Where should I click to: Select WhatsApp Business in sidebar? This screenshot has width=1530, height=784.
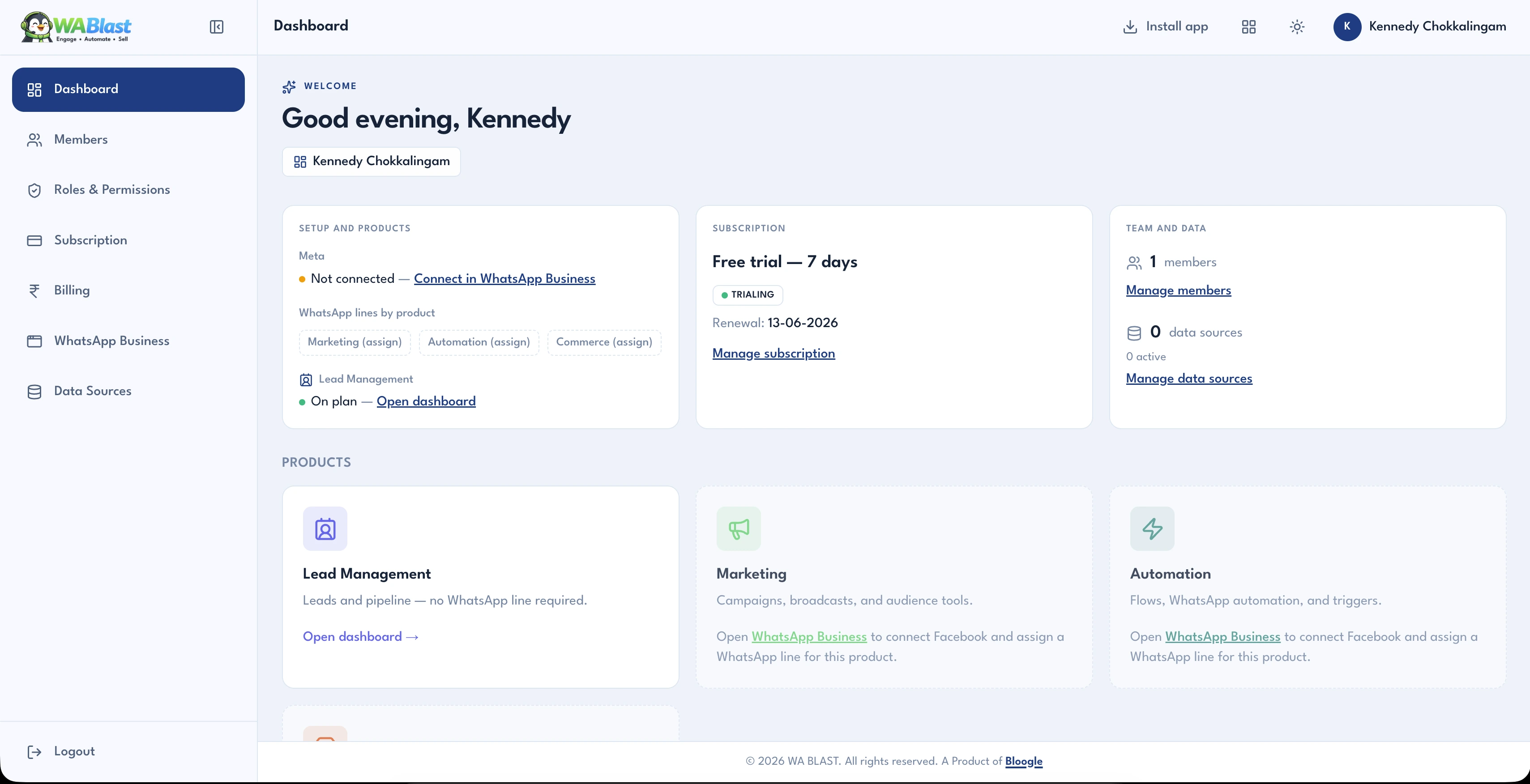[128, 341]
